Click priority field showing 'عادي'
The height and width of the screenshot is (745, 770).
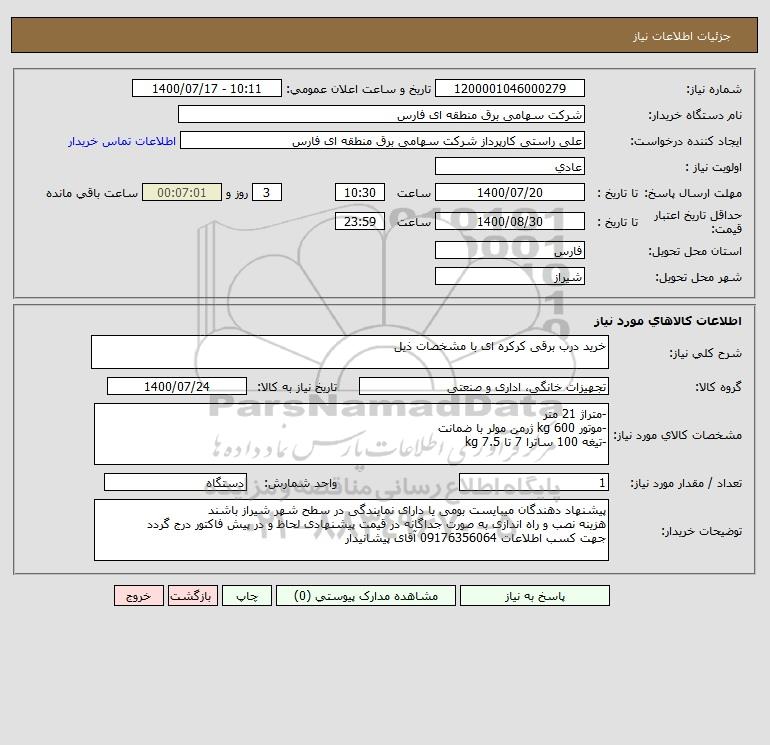pos(510,166)
